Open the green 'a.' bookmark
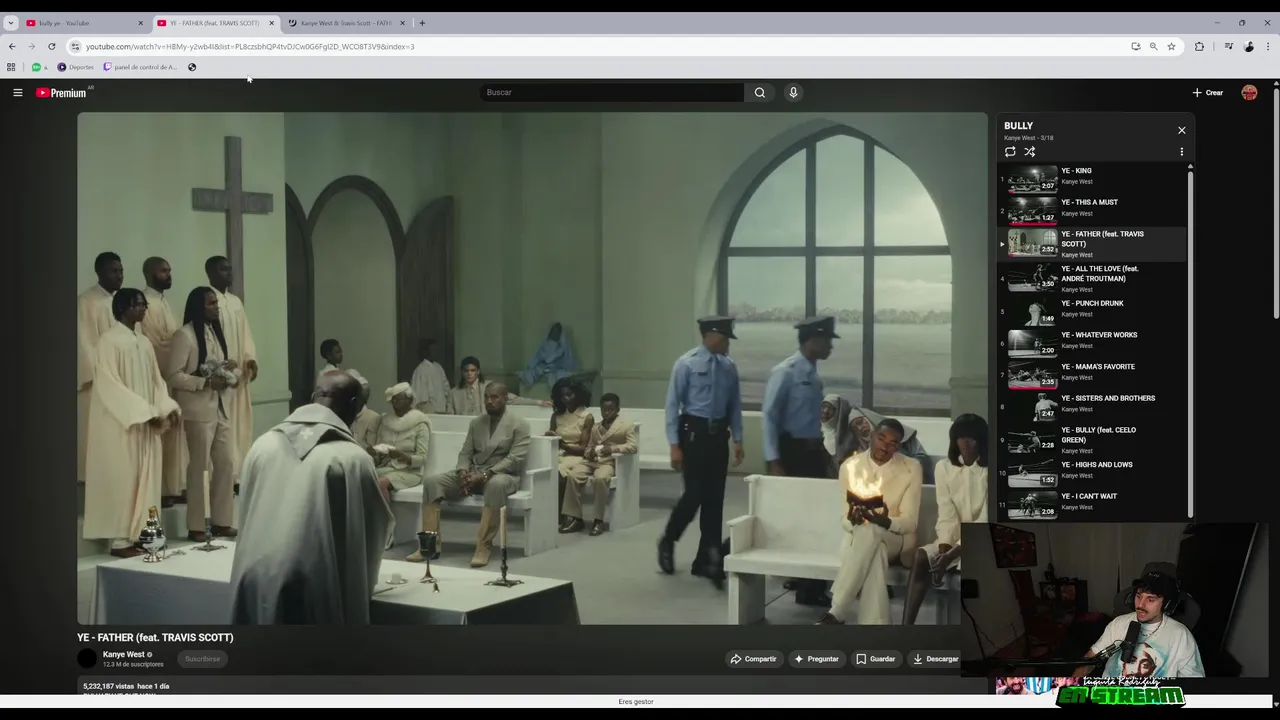 (x=40, y=67)
